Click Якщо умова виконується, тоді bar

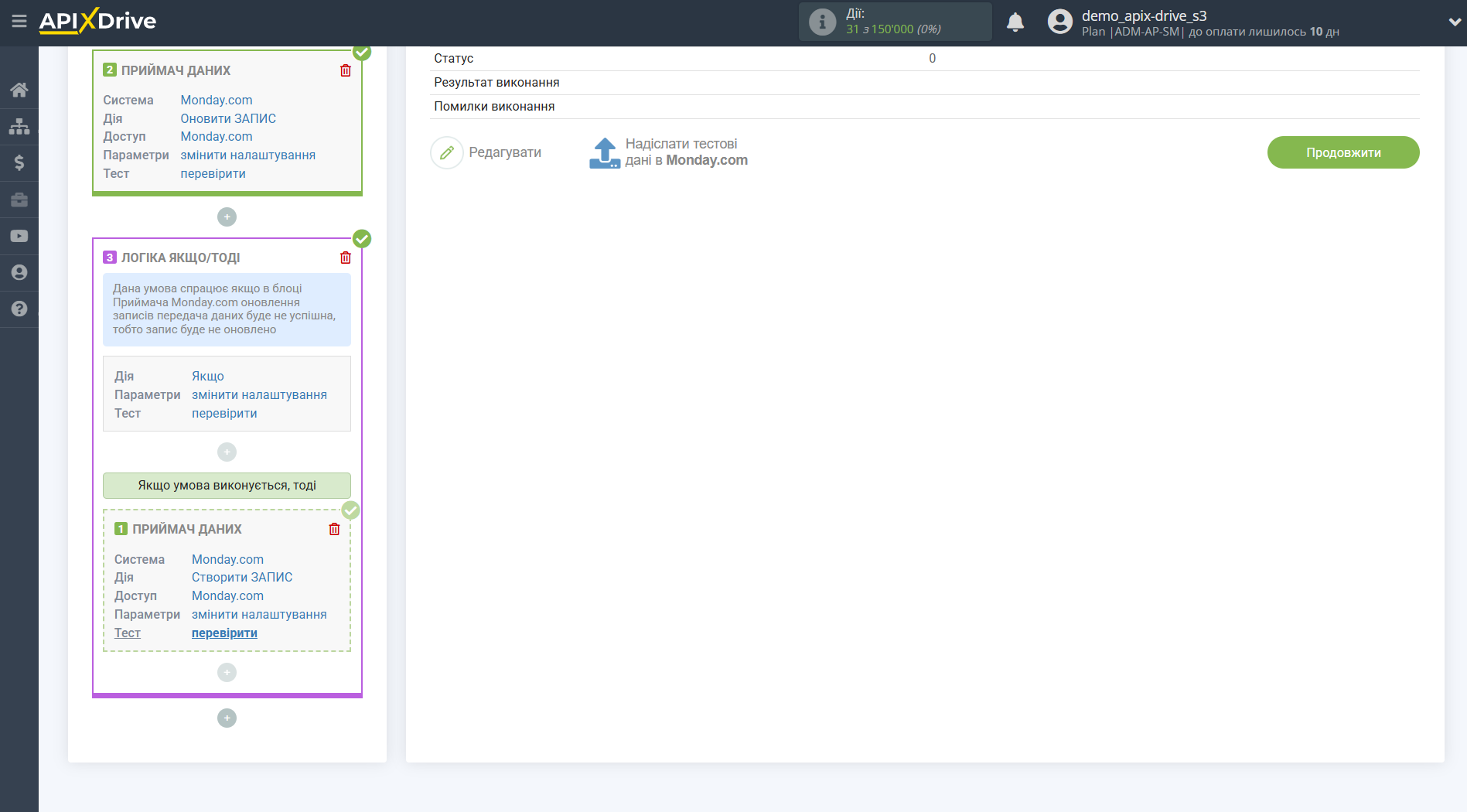click(x=227, y=486)
